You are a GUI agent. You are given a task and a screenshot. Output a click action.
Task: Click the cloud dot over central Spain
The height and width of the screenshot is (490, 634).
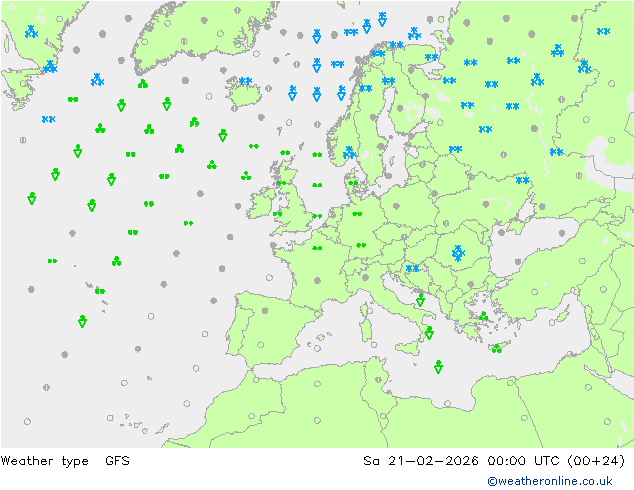tap(265, 310)
